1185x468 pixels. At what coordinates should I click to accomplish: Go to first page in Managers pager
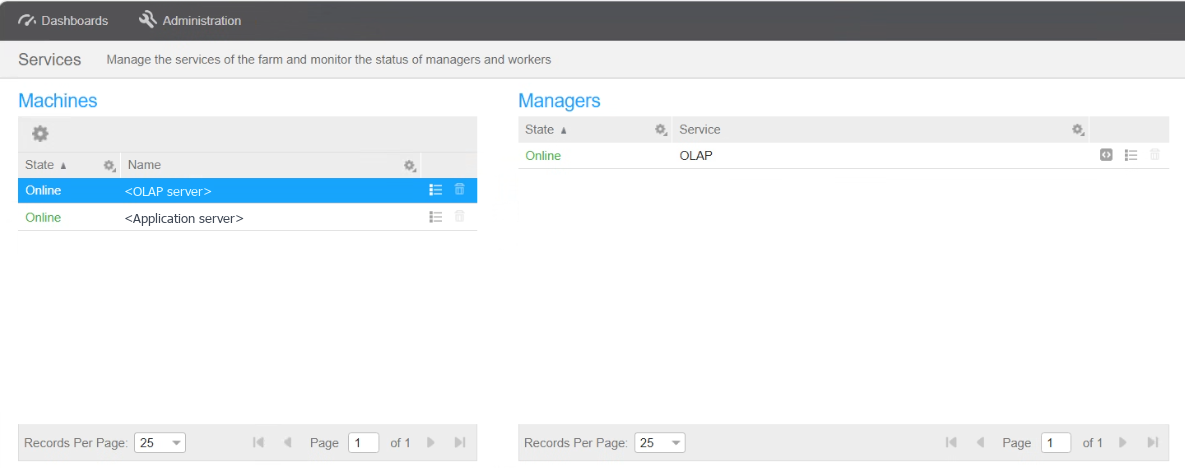click(x=951, y=442)
